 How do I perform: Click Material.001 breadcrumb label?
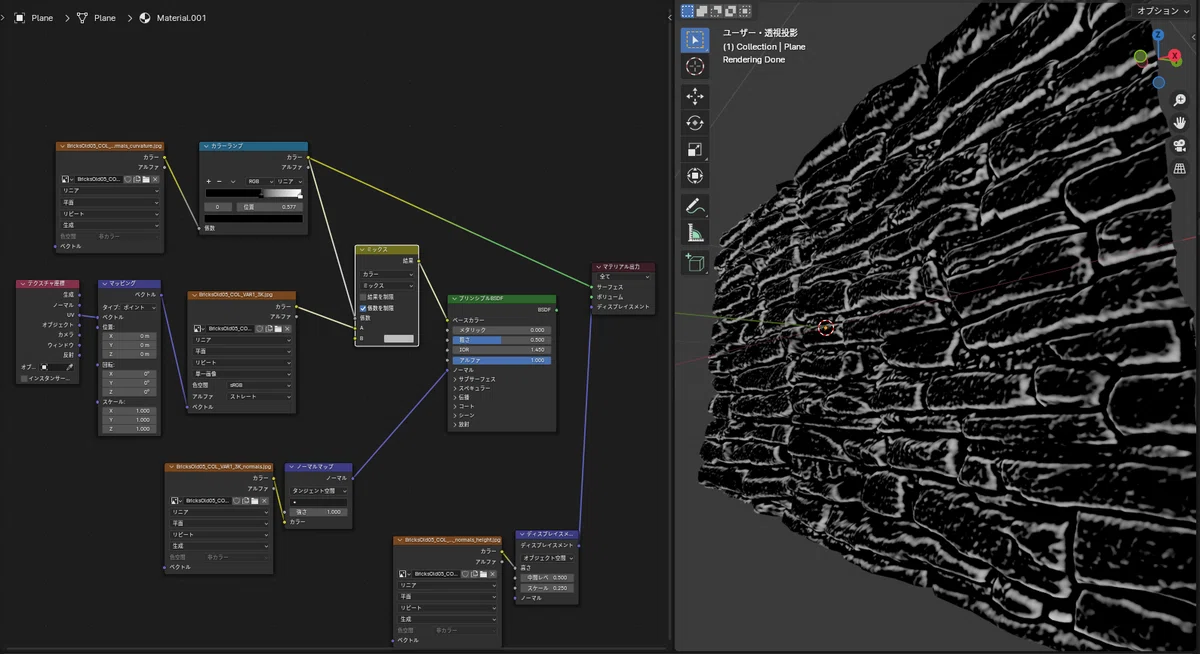pos(182,18)
